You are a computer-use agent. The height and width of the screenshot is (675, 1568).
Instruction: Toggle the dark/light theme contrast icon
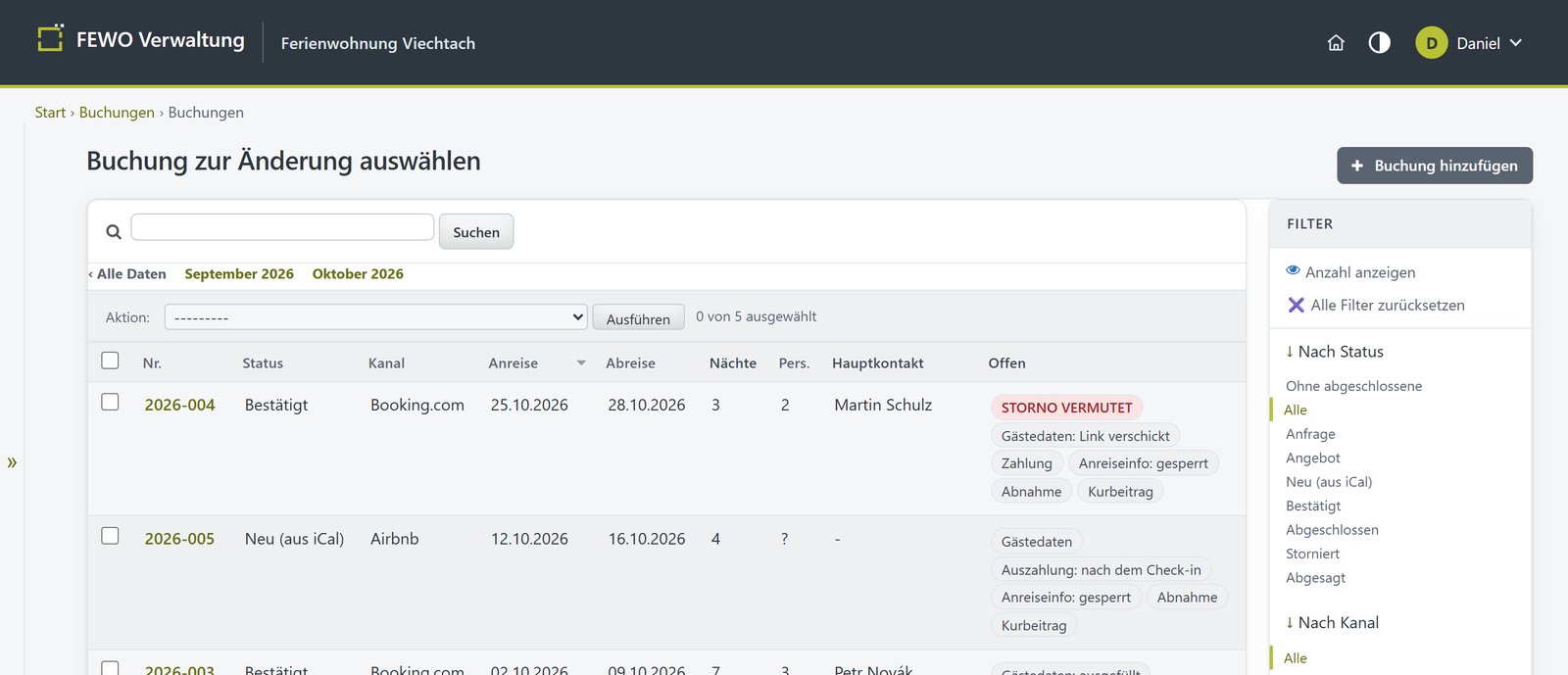(1379, 43)
